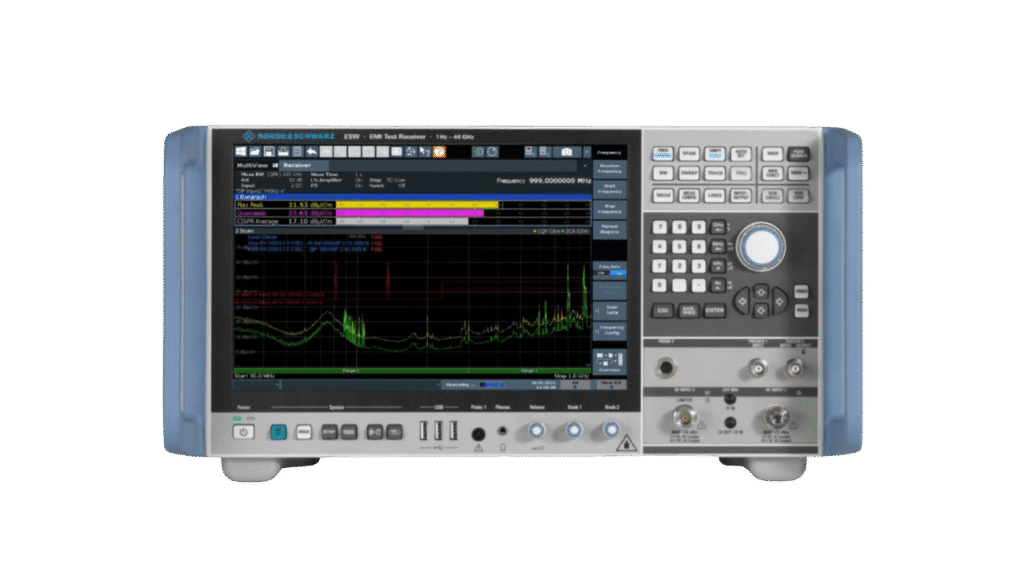Viewport: 1024px width, 576px height.
Task: Click the open folder icon
Action: pyautogui.click(x=255, y=151)
